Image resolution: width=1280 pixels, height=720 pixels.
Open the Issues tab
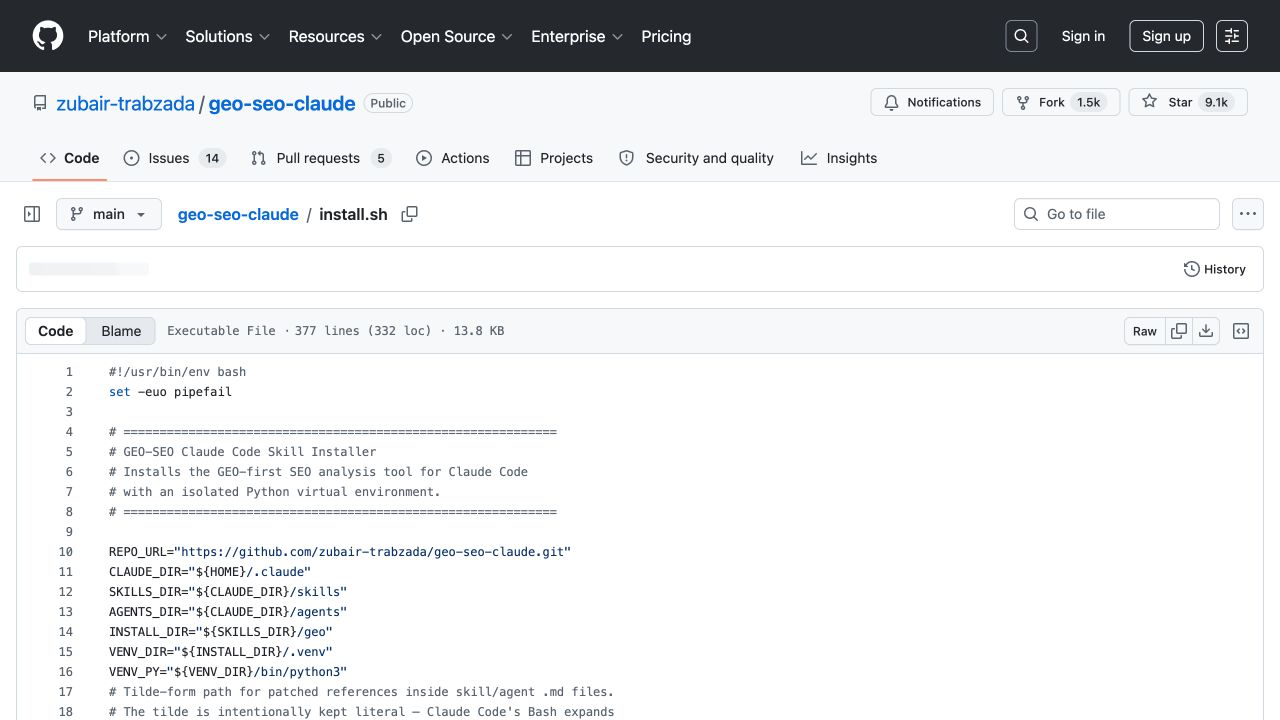(x=175, y=158)
